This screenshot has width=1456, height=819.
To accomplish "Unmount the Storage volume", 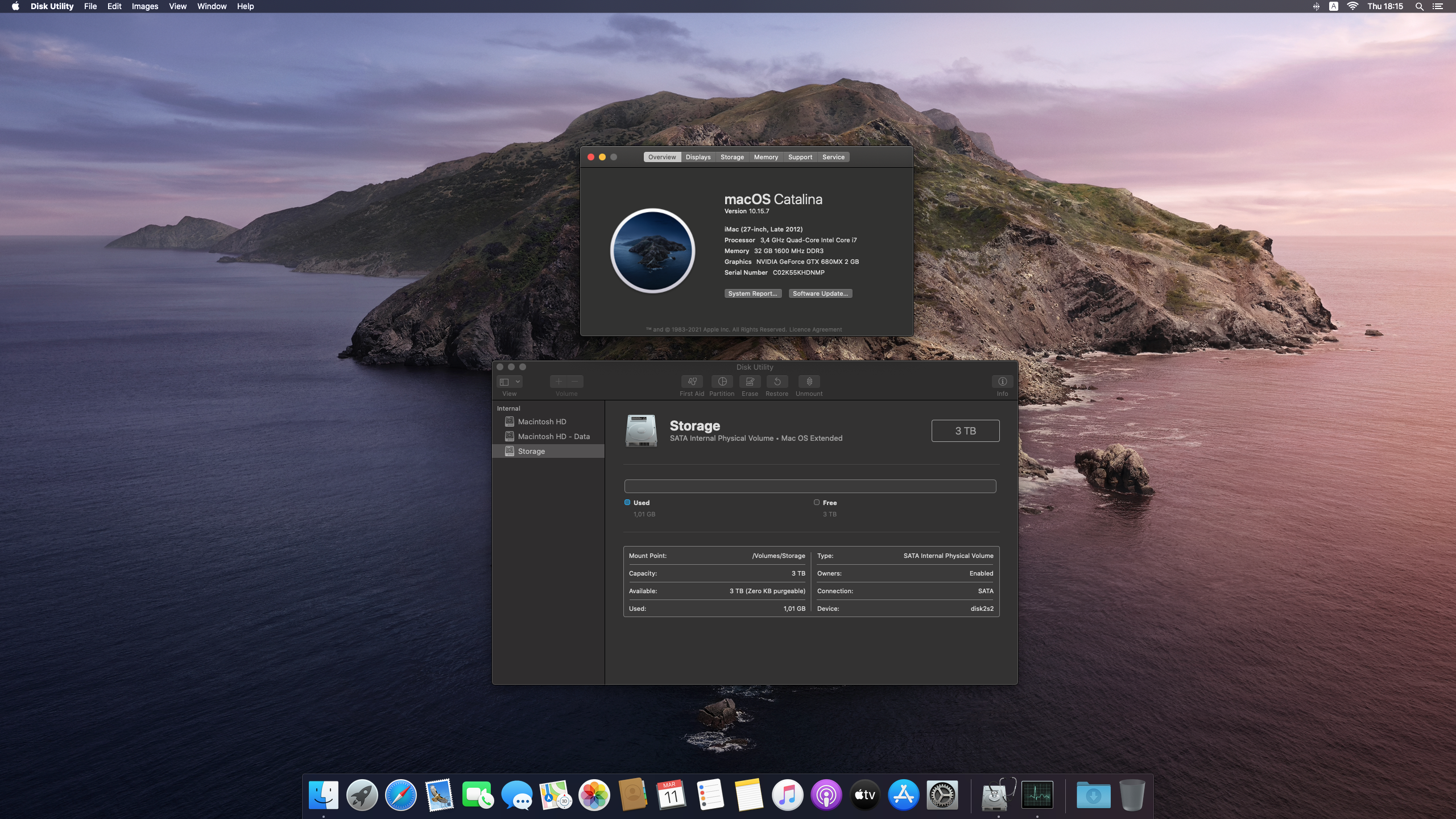I will pyautogui.click(x=809, y=382).
